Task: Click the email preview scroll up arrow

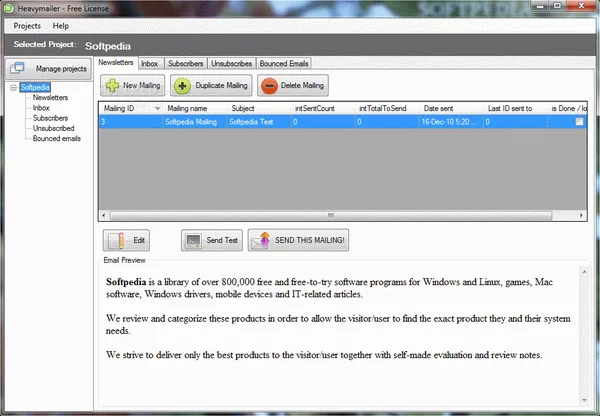Action: [584, 272]
